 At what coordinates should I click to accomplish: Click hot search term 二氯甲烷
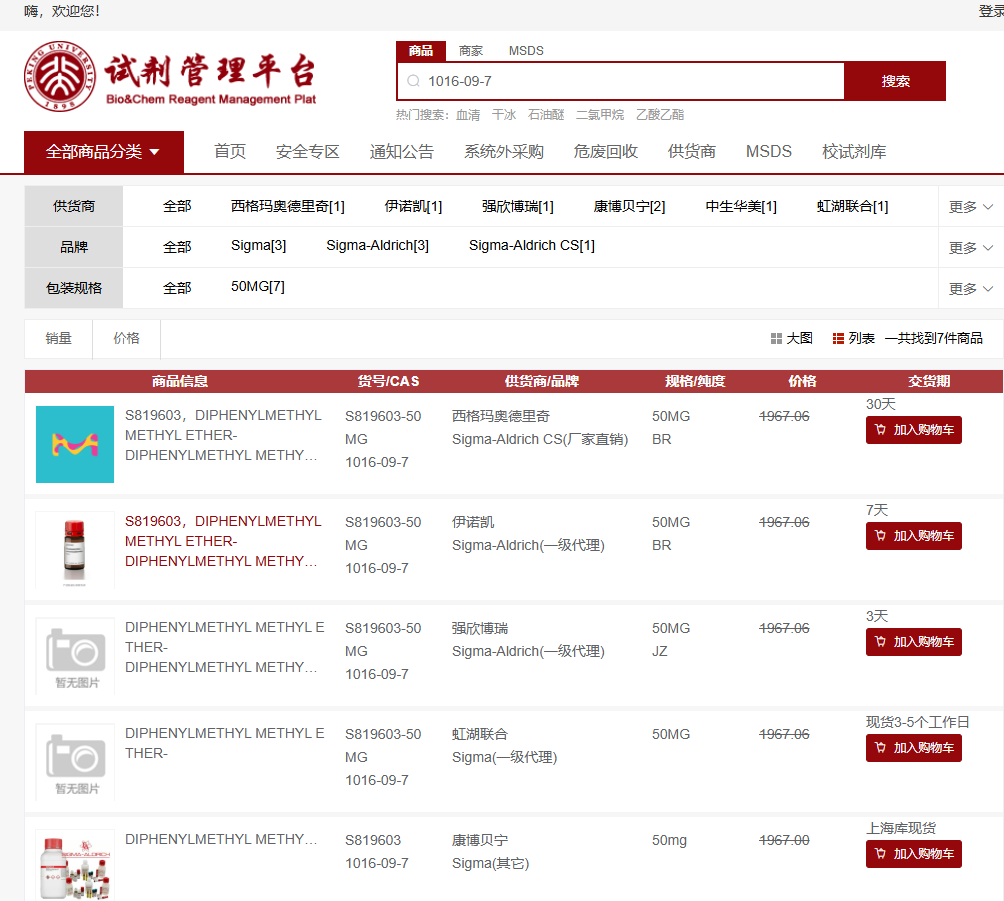pos(600,115)
